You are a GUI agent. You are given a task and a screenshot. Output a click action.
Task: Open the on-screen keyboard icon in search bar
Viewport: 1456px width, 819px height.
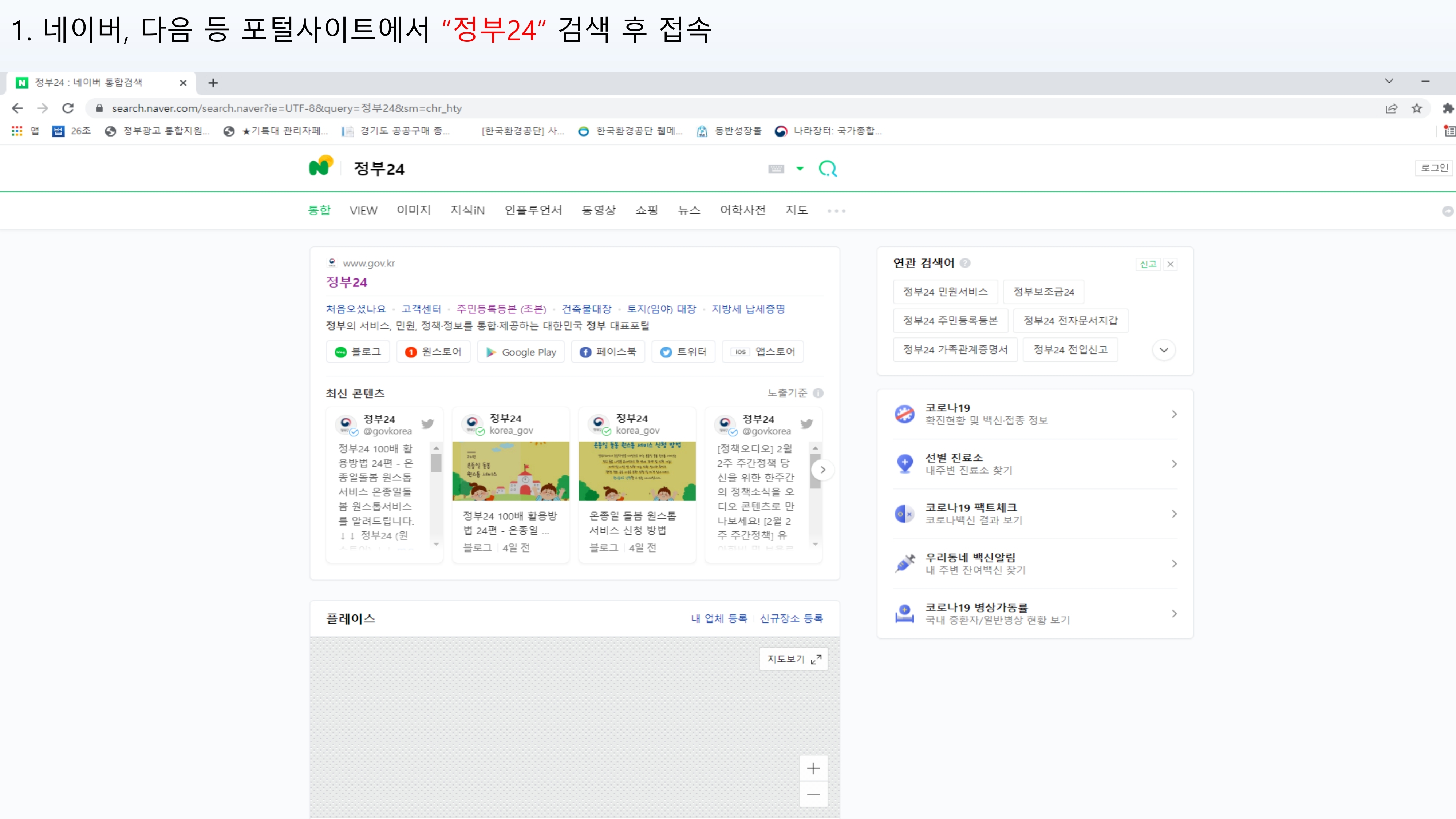click(776, 169)
